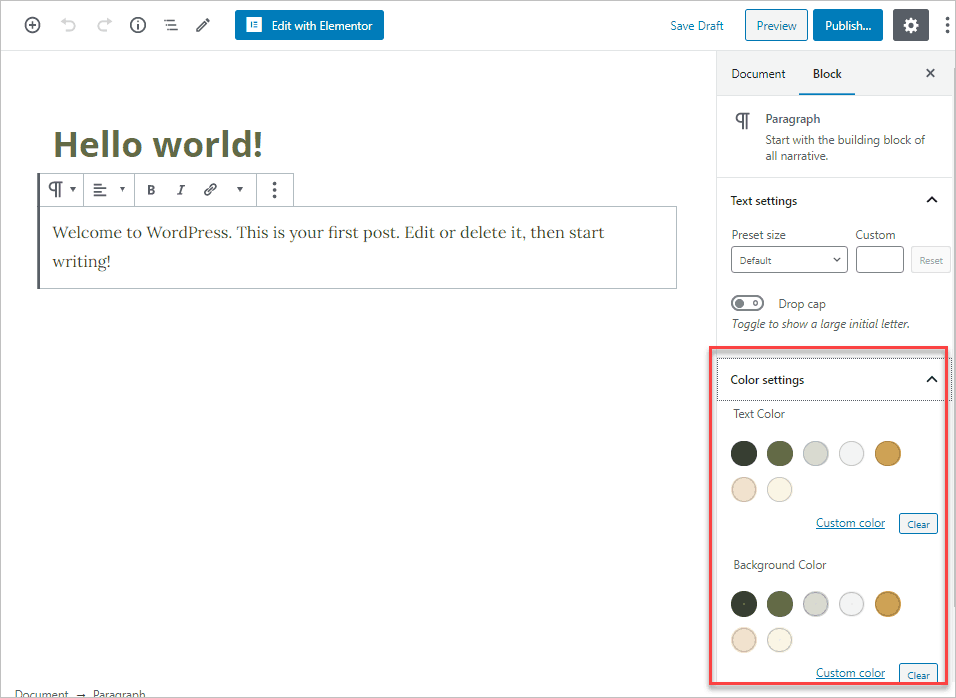Screen dimensions: 956x698
Task: Toggle the Drop cap switch
Action: coord(747,303)
